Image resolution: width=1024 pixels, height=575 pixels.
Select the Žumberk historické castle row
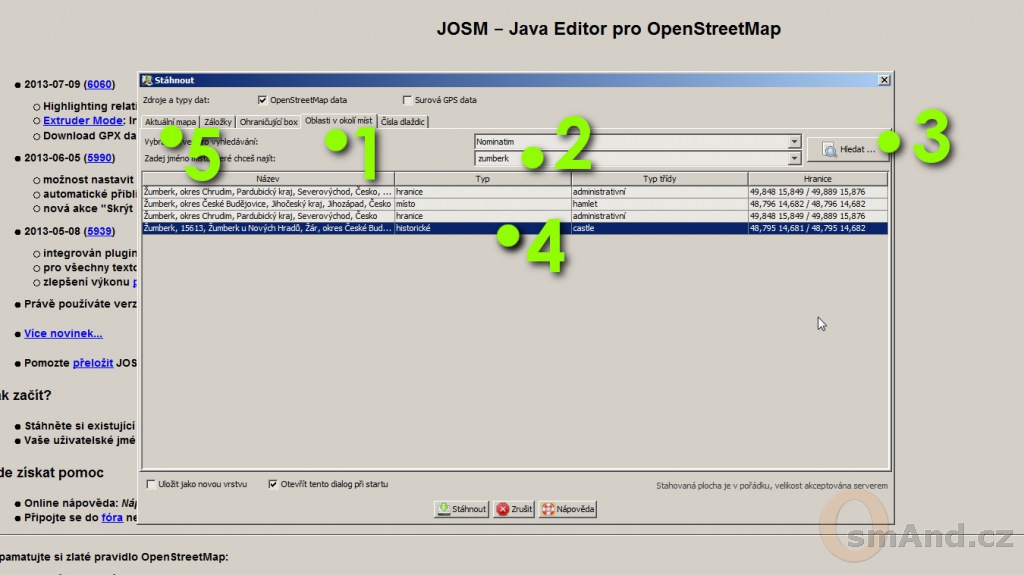515,228
